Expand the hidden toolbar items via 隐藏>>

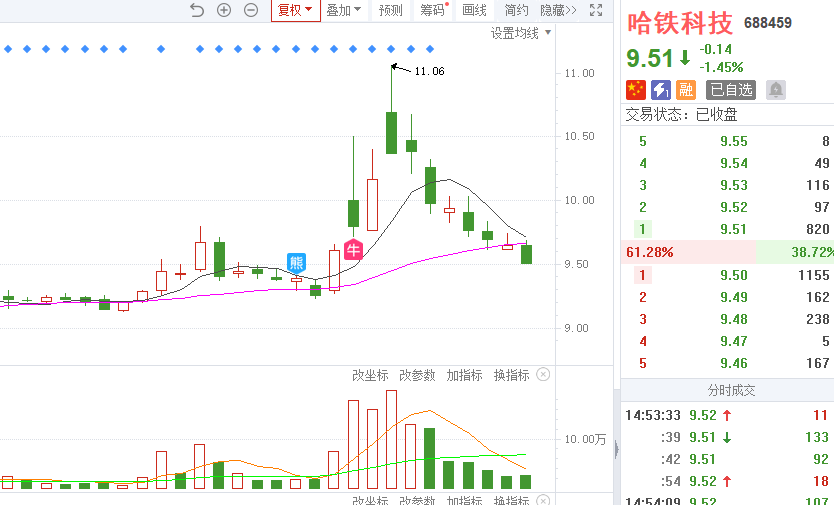[558, 10]
